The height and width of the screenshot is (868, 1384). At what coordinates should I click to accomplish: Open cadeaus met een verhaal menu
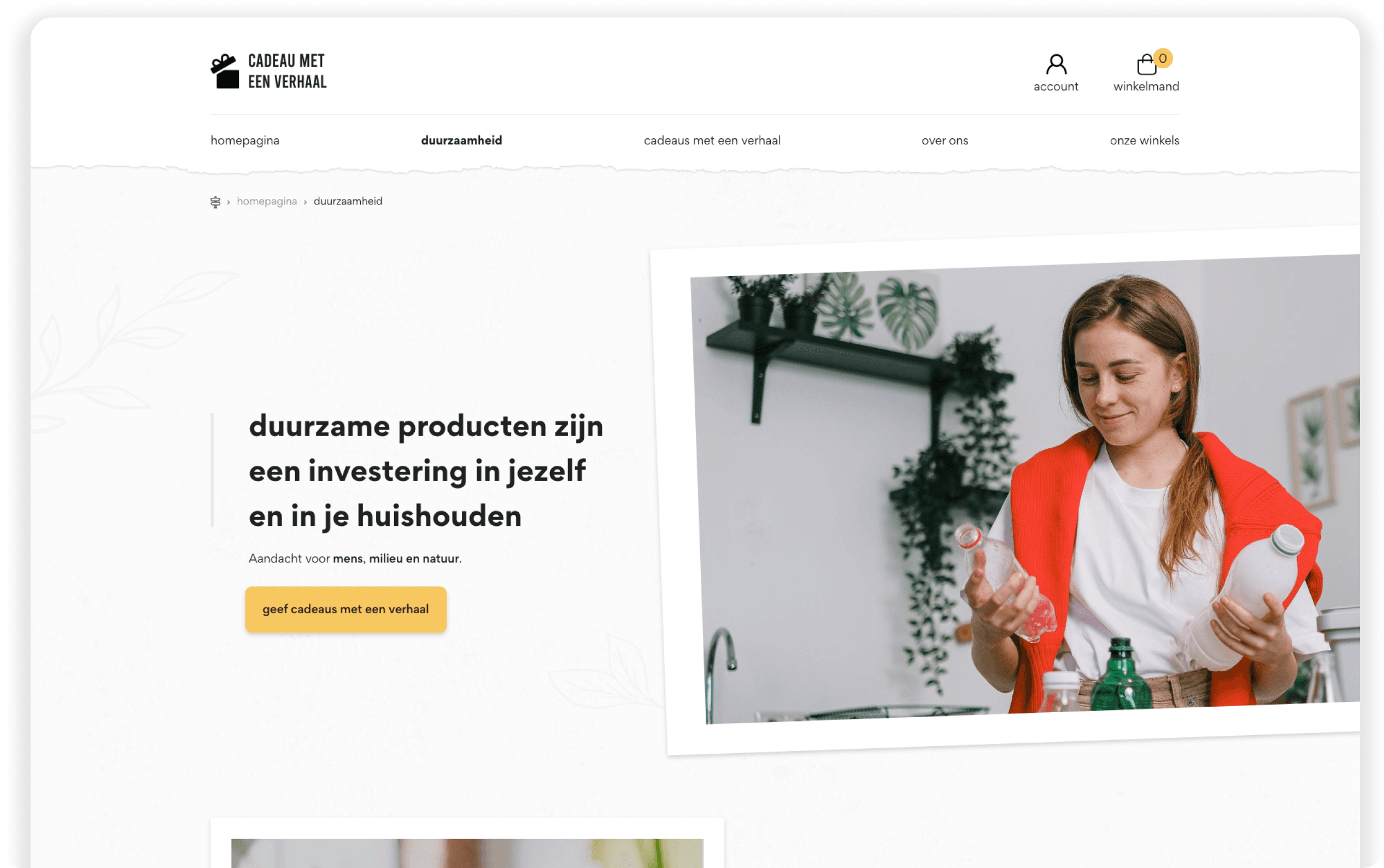coord(712,140)
